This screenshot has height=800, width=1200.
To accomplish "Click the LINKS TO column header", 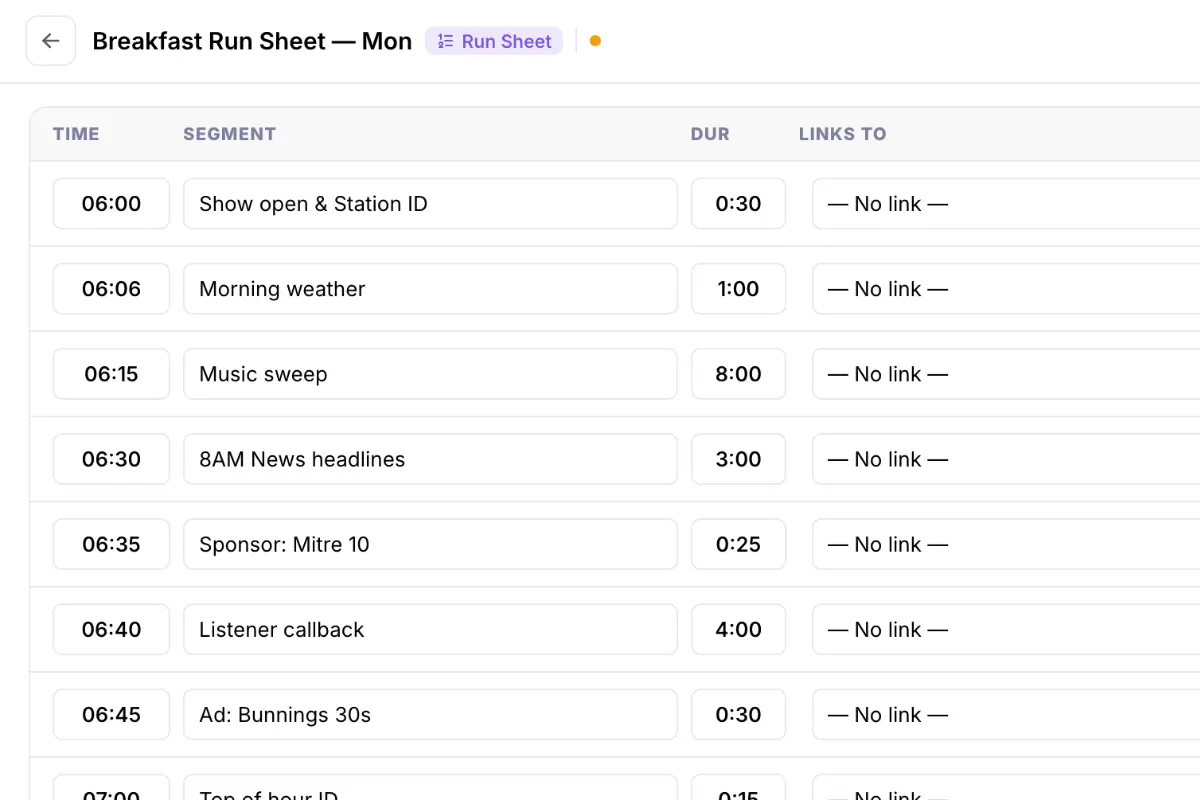I will [x=842, y=134].
